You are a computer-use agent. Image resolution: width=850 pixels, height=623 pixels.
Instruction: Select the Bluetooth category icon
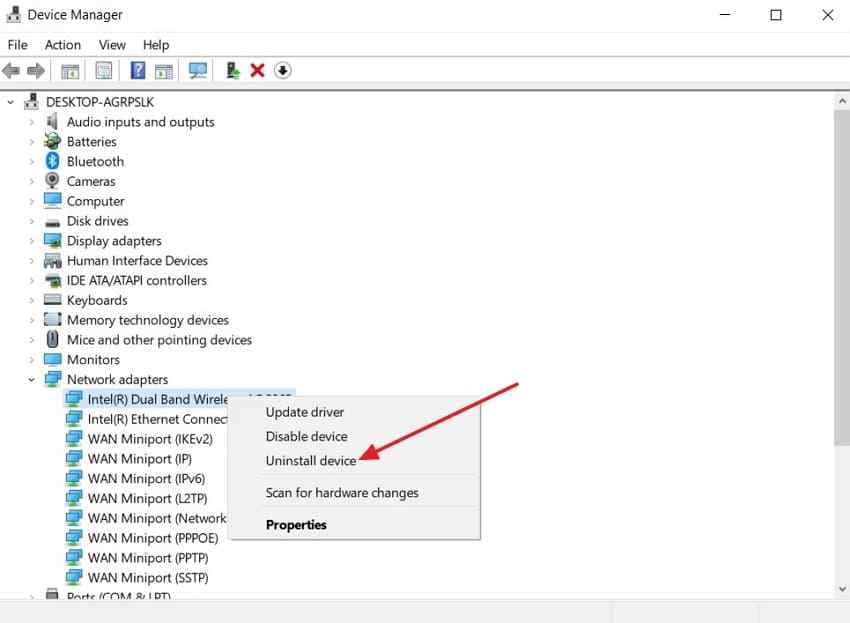(x=53, y=161)
